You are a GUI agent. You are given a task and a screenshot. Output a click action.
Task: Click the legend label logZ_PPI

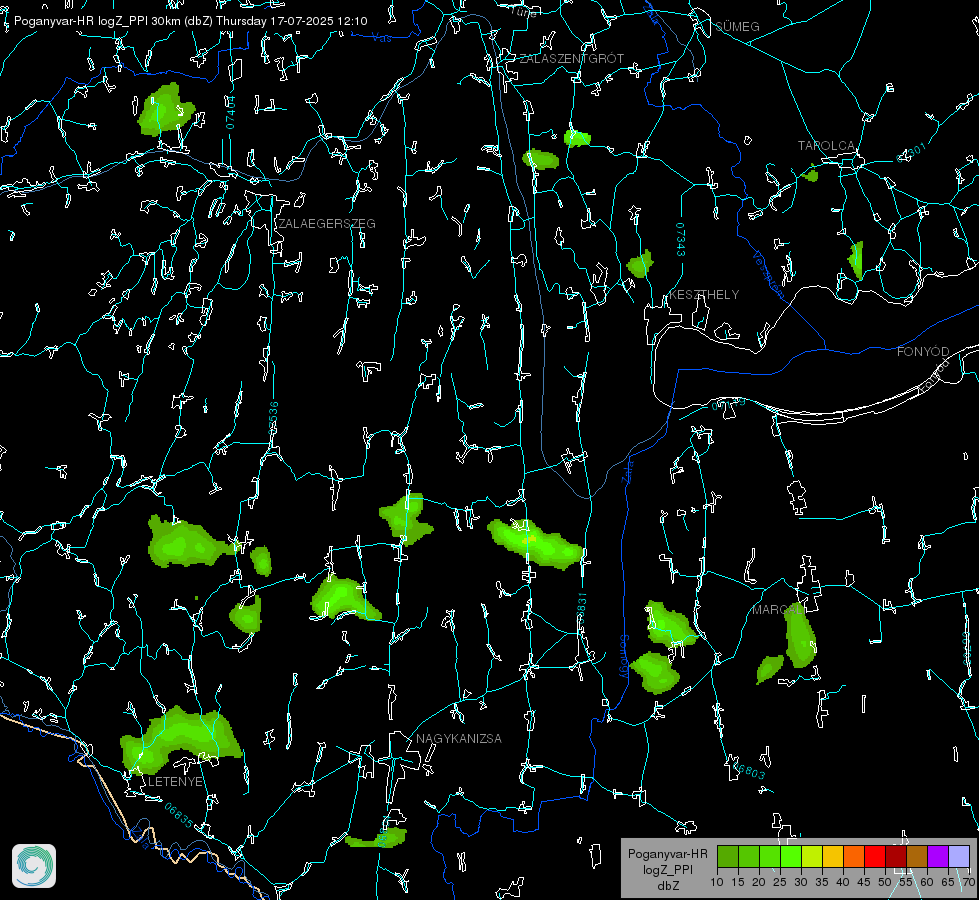[x=667, y=869]
